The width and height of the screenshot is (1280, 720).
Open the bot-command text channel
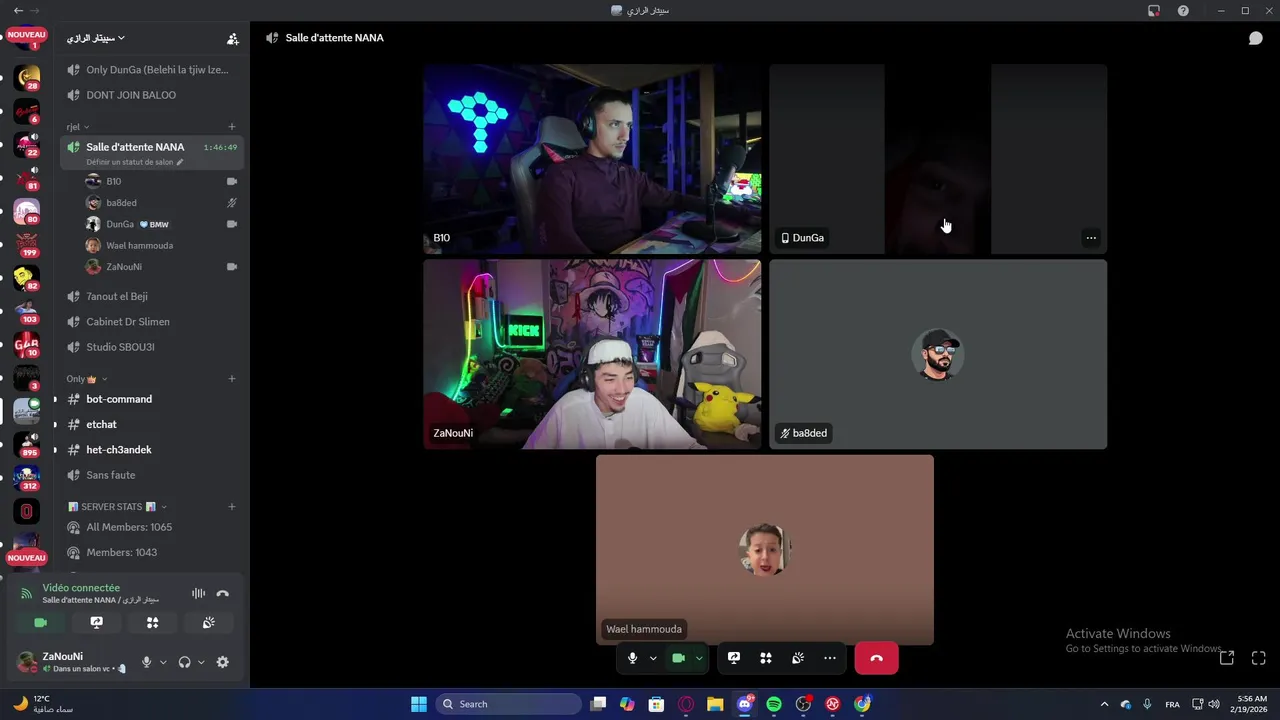(x=150, y=399)
